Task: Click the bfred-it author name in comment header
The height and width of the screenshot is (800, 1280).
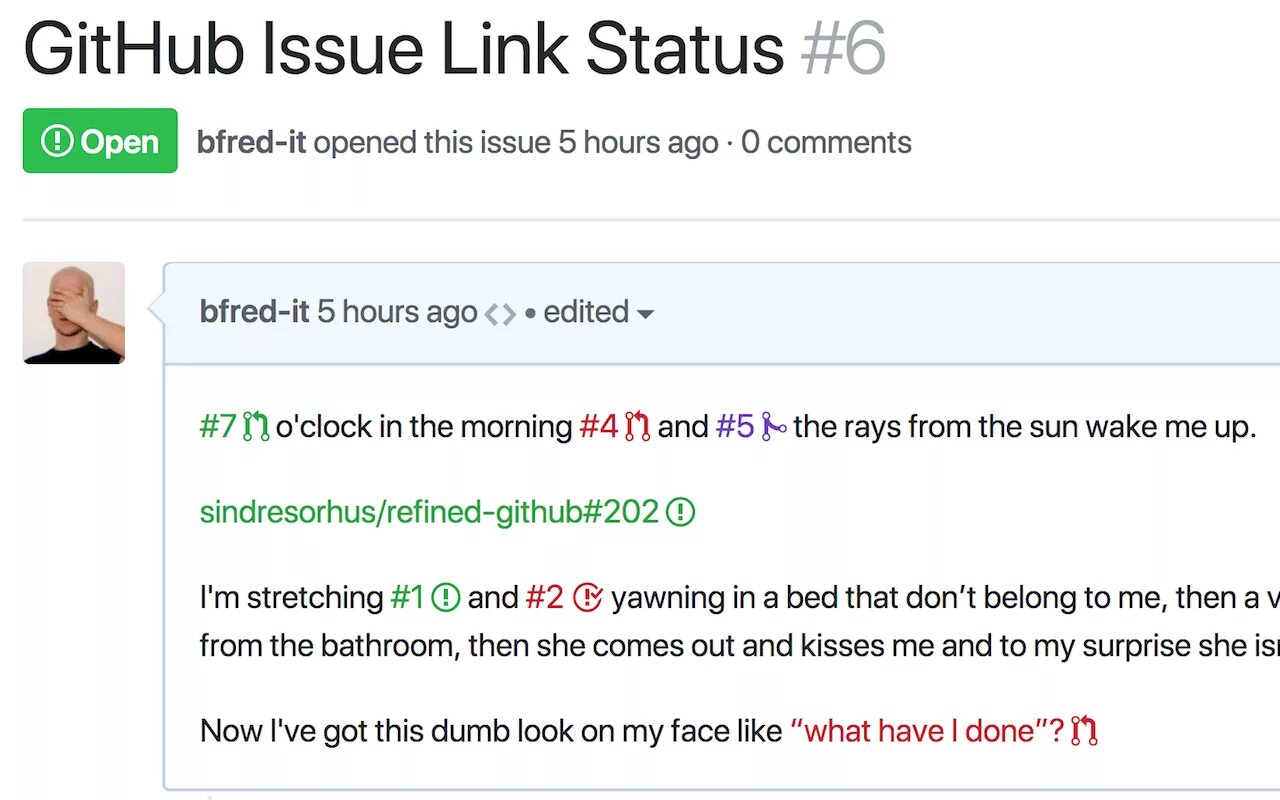Action: (x=255, y=312)
